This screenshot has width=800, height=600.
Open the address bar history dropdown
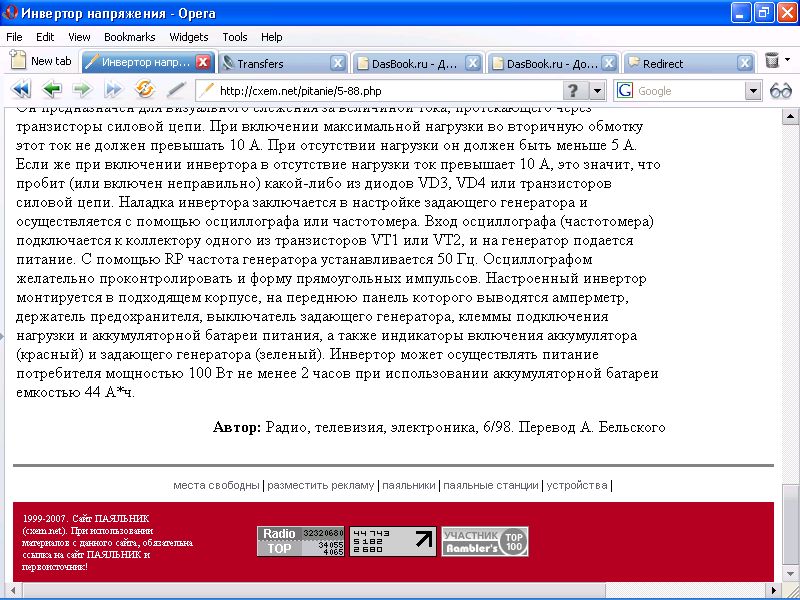(597, 90)
